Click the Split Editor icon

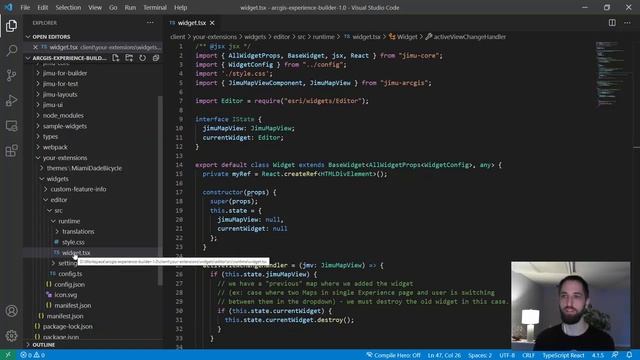point(612,23)
